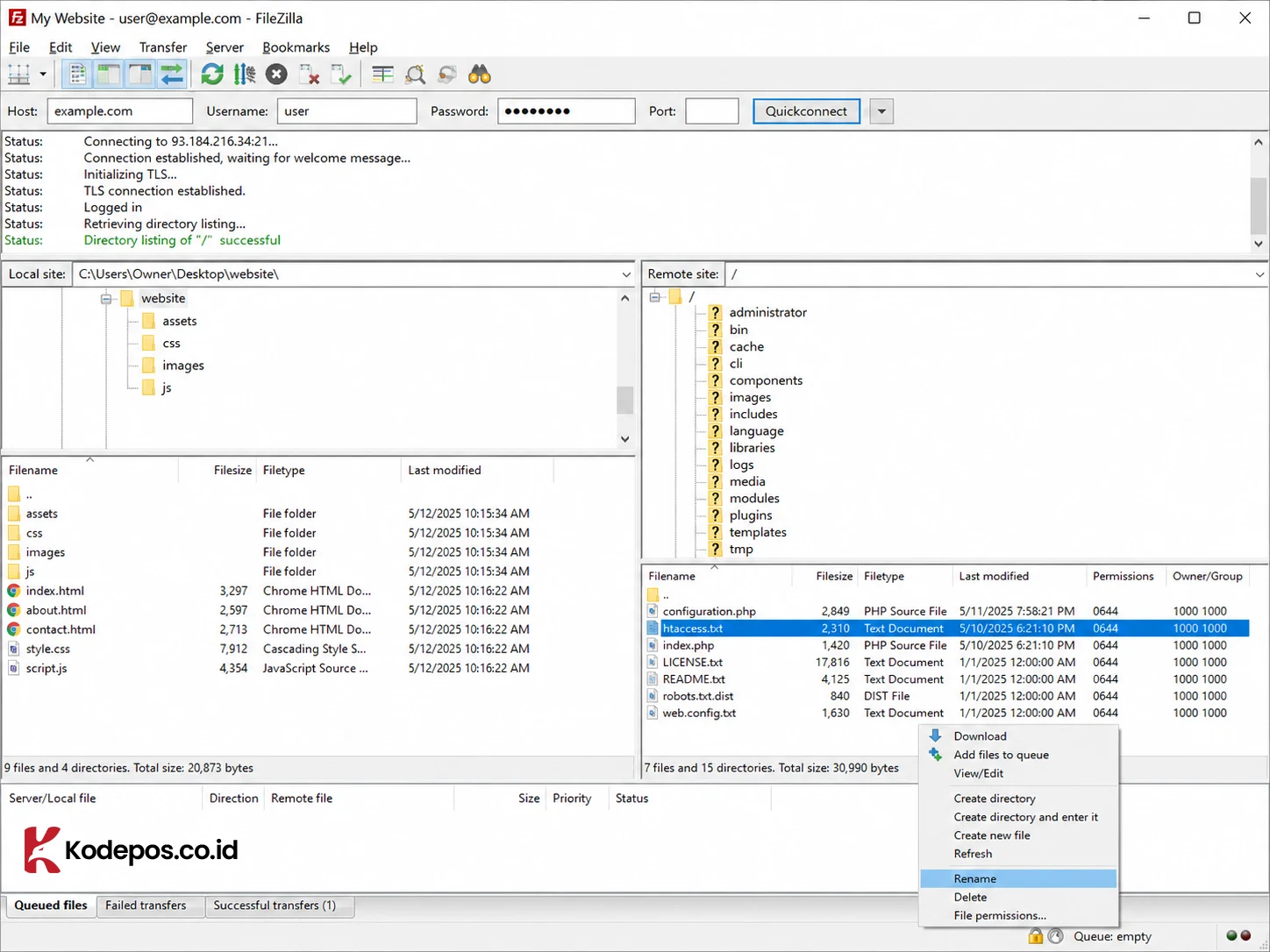Toggle the remote directory tree display
This screenshot has width=1270, height=952.
pos(140,75)
